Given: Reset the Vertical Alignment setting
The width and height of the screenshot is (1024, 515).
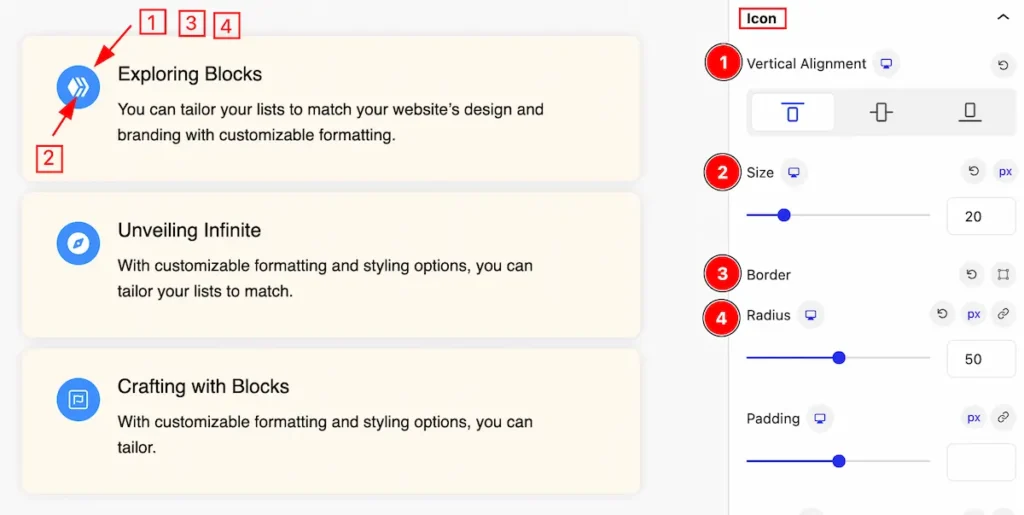Looking at the screenshot, I should pos(1003,65).
